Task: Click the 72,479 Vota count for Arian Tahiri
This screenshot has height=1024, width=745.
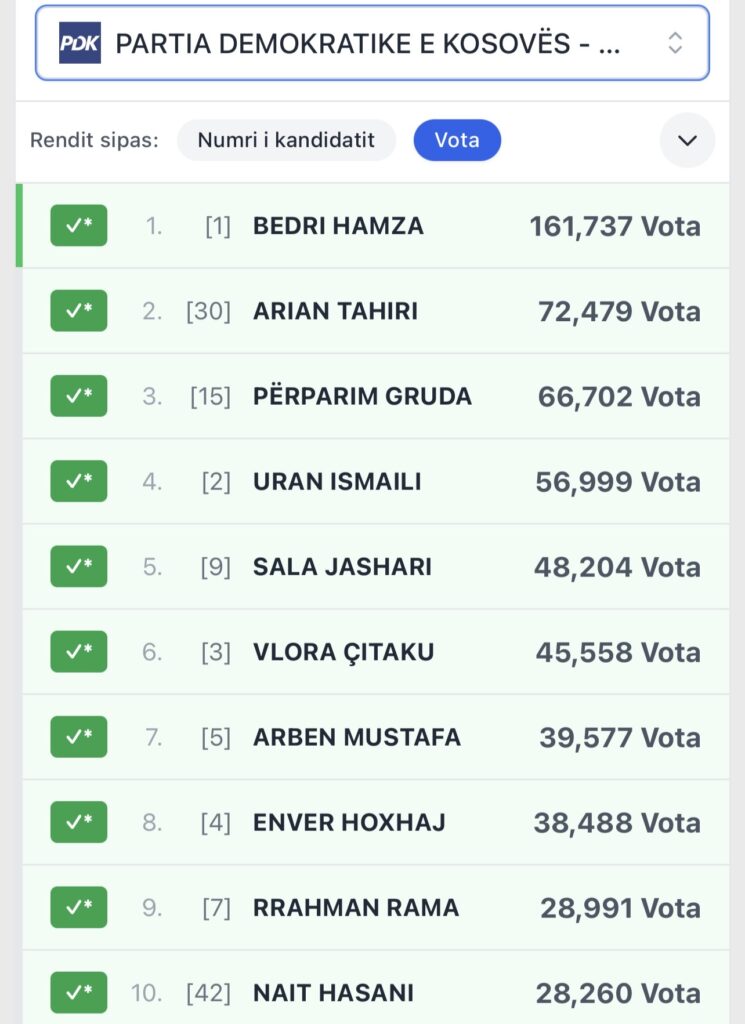Action: point(618,311)
